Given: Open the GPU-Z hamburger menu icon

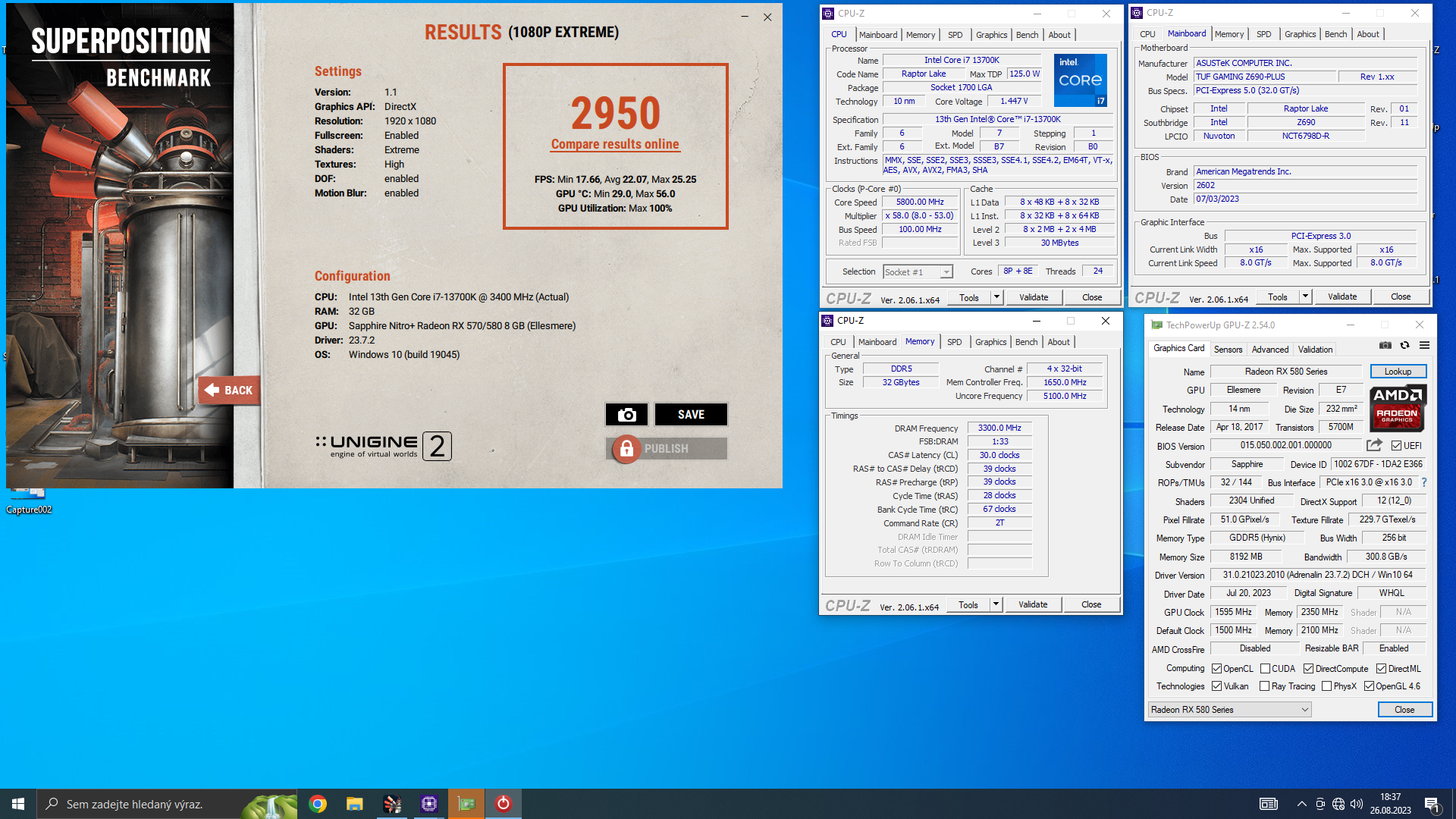Looking at the screenshot, I should pyautogui.click(x=1425, y=346).
